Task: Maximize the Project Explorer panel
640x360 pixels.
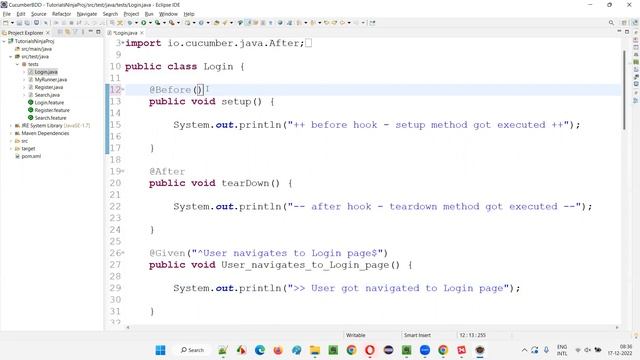Action: pos(98,32)
